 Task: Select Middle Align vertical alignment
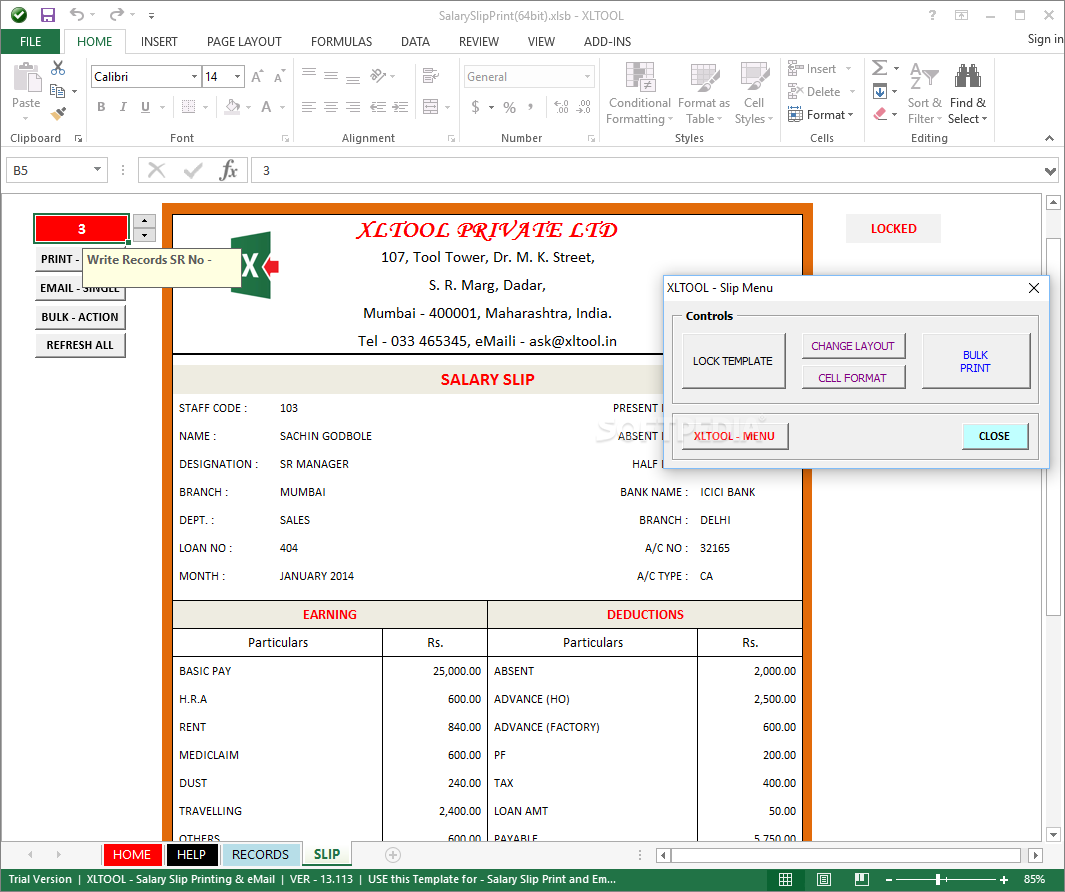point(331,75)
